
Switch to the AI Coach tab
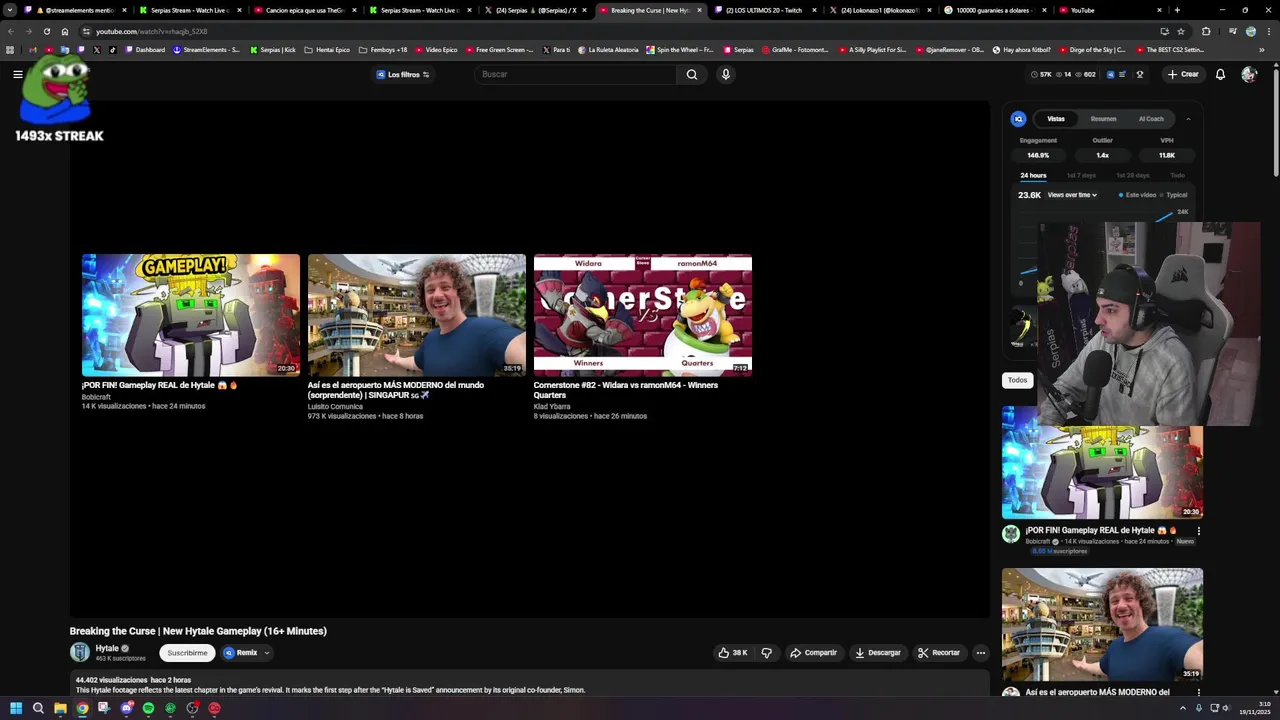(x=1151, y=119)
